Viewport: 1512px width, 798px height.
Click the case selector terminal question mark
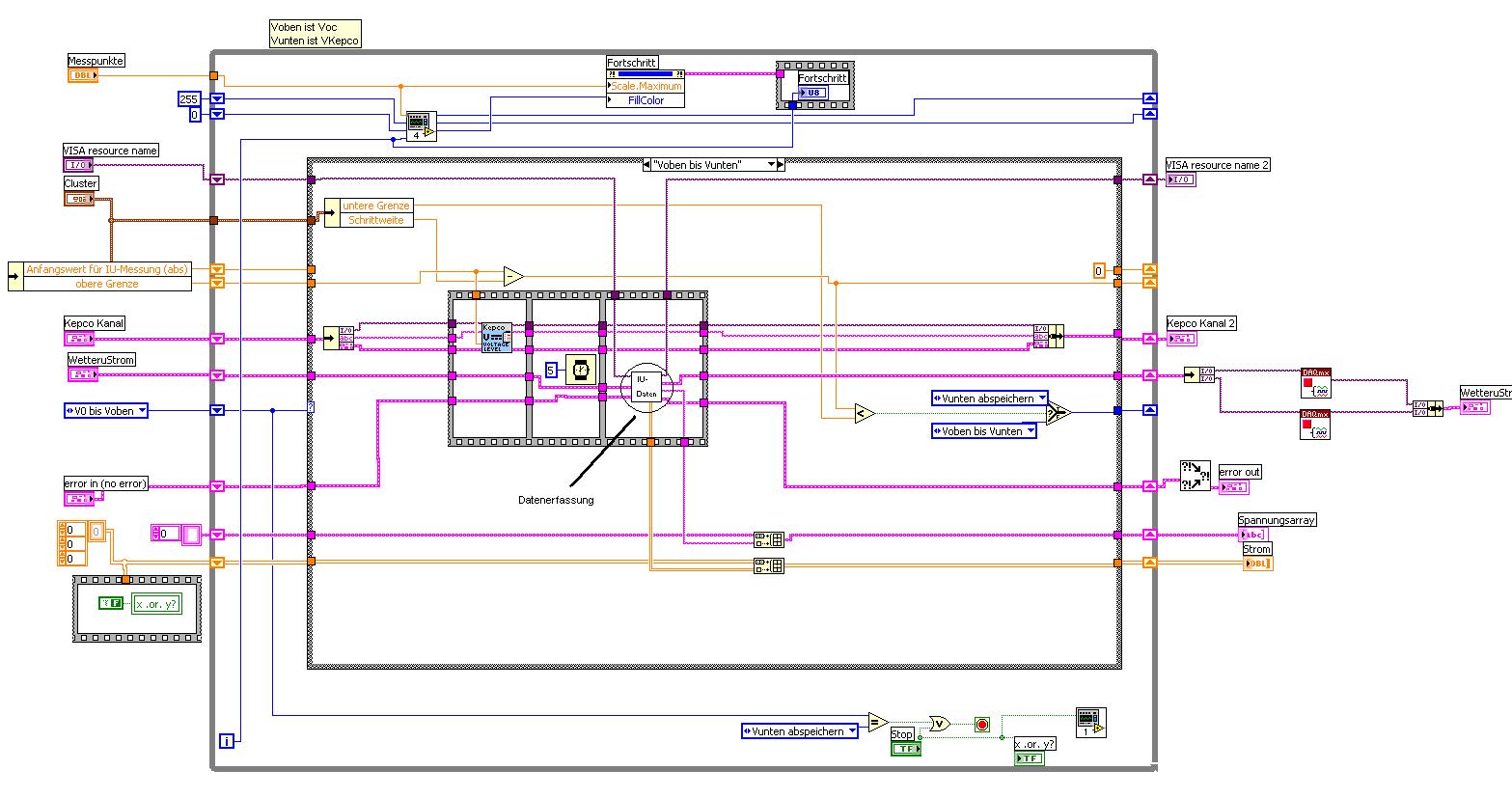311,407
